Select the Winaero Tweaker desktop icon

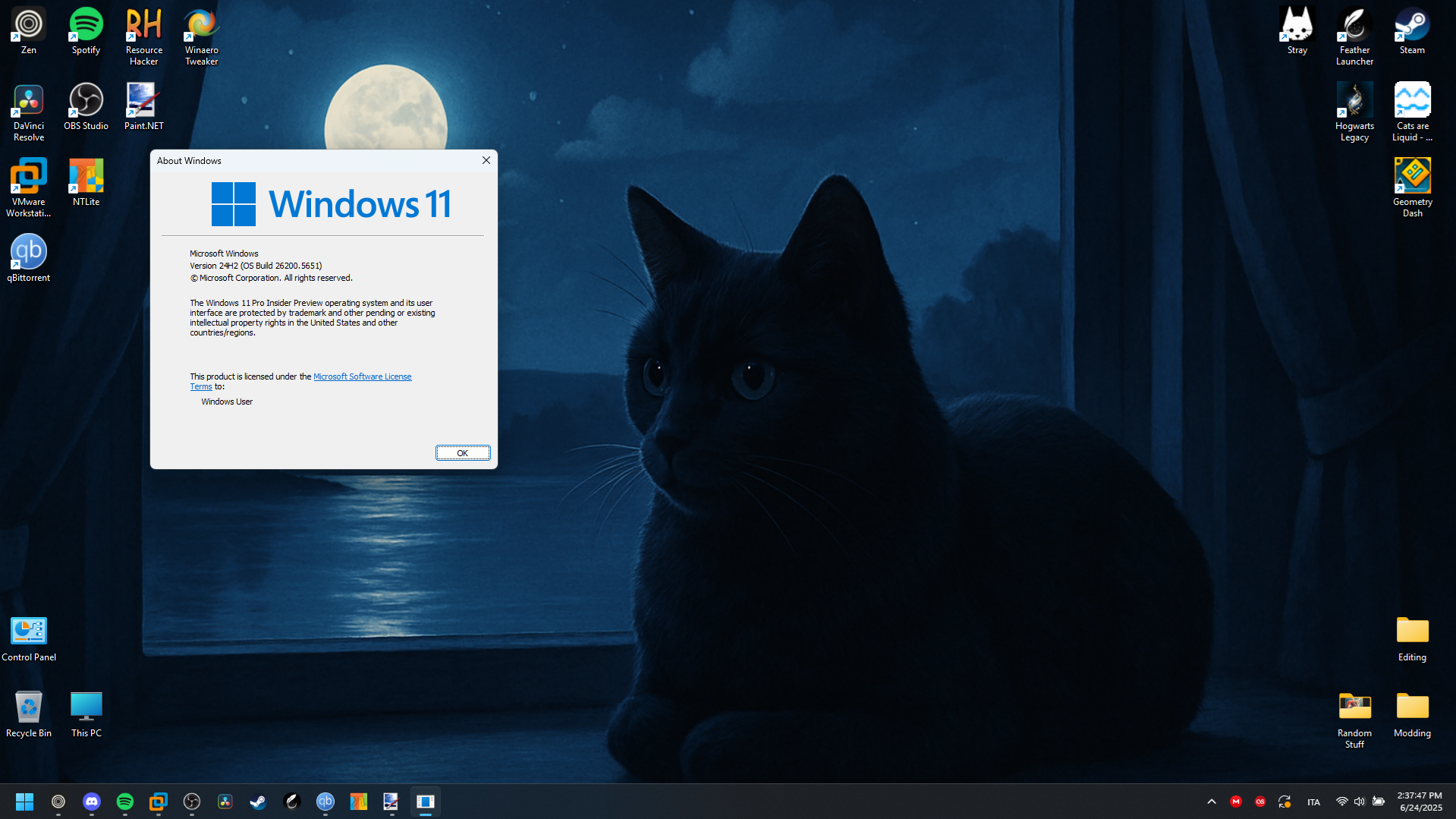click(x=201, y=36)
